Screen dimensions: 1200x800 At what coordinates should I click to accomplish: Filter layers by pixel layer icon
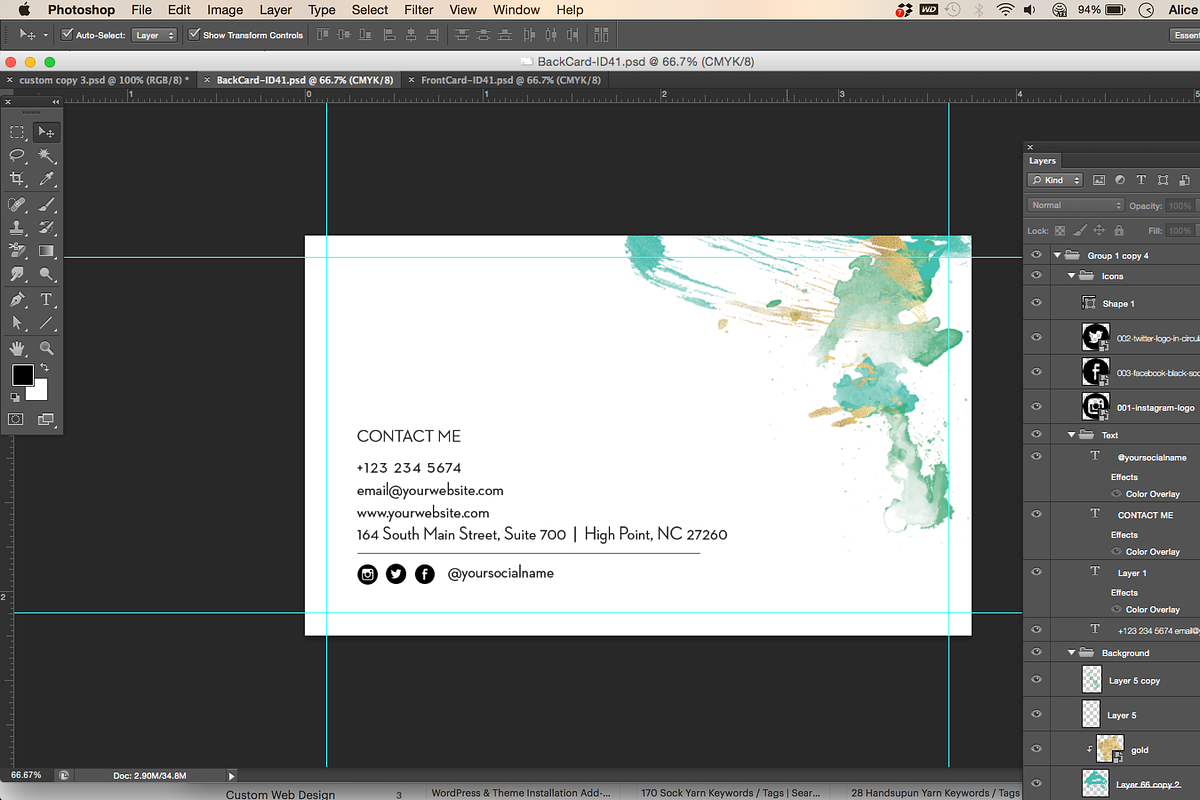point(1098,180)
